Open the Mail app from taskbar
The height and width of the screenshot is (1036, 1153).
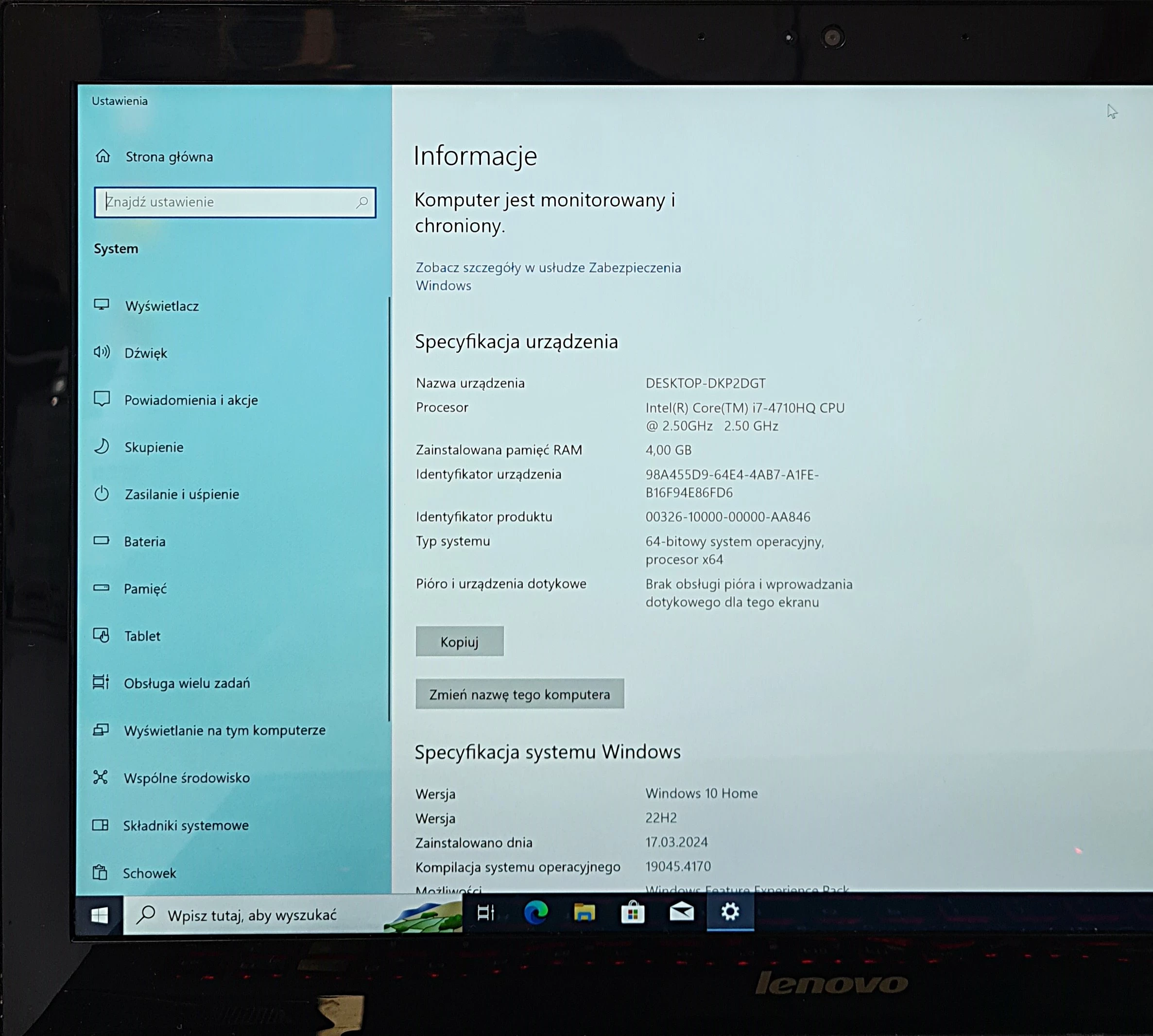[682, 913]
